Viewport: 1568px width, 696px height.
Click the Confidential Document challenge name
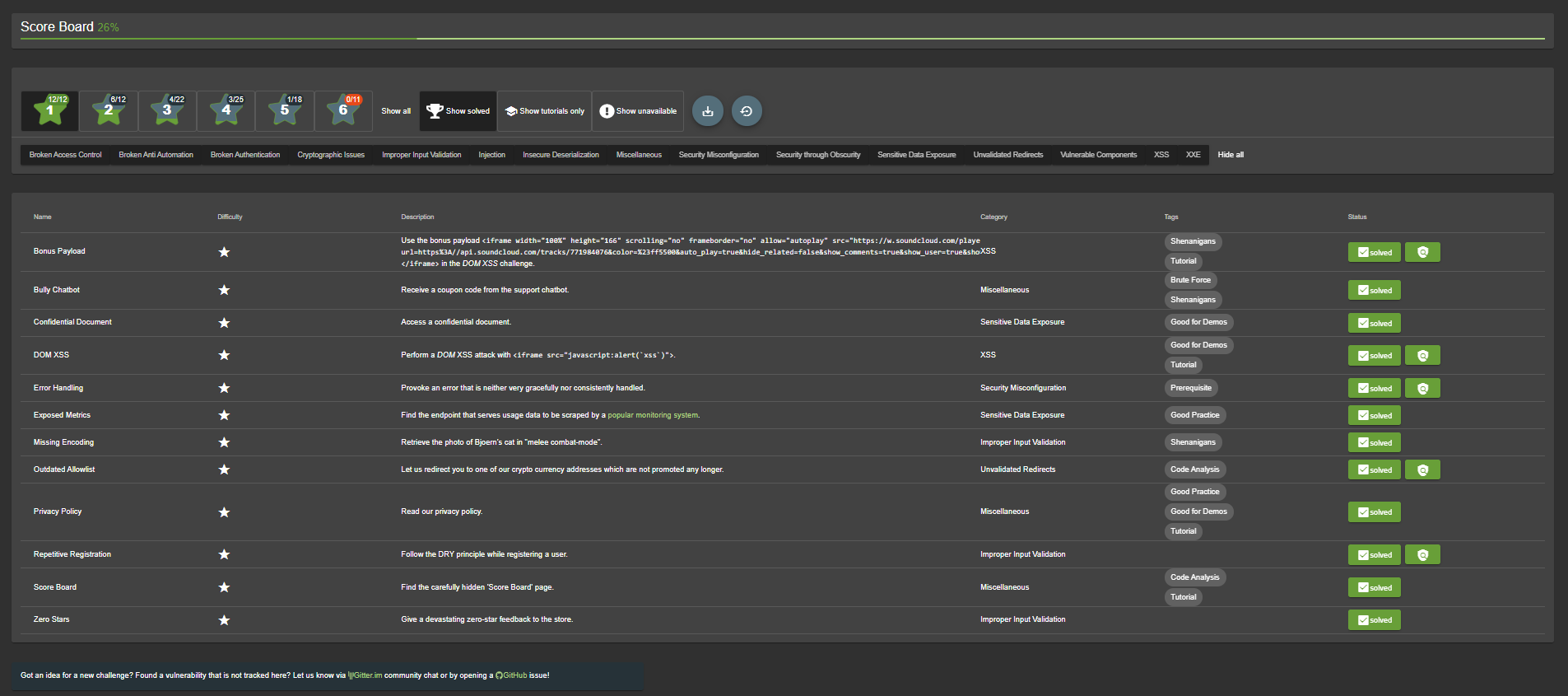pos(72,322)
